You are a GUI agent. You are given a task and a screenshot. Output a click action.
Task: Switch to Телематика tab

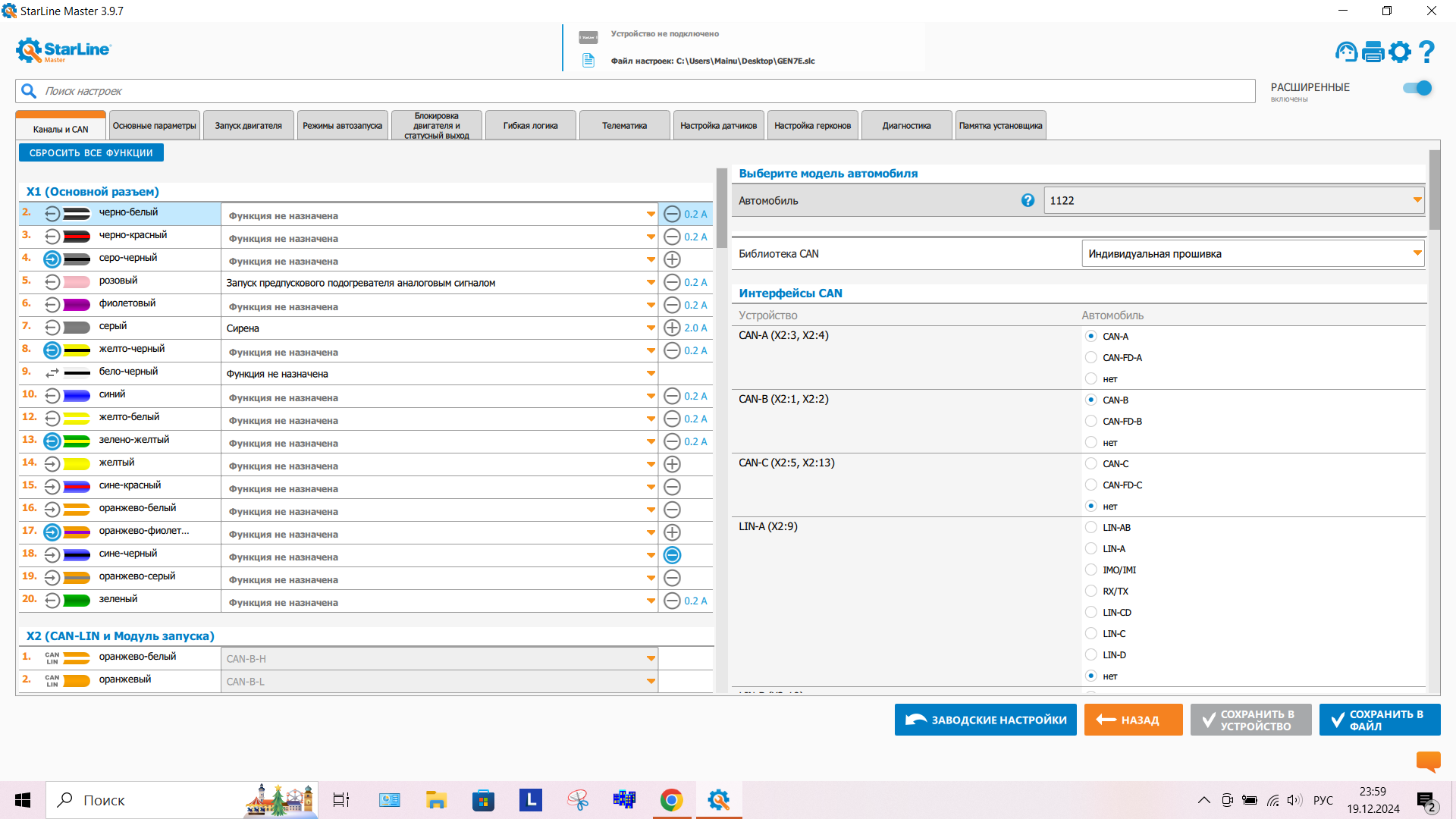[624, 126]
